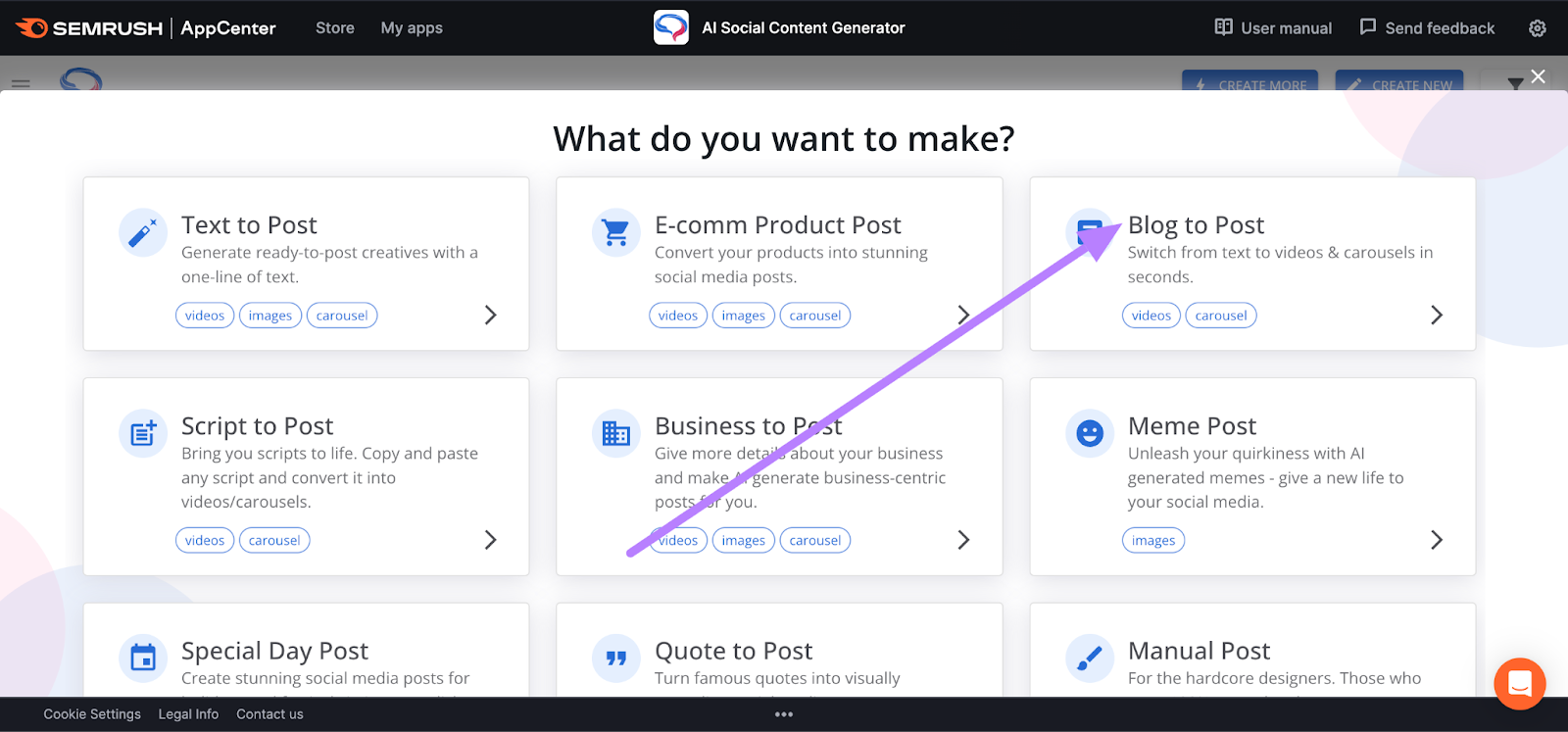
Task: Select images tag in Business to Post
Action: [x=744, y=541]
